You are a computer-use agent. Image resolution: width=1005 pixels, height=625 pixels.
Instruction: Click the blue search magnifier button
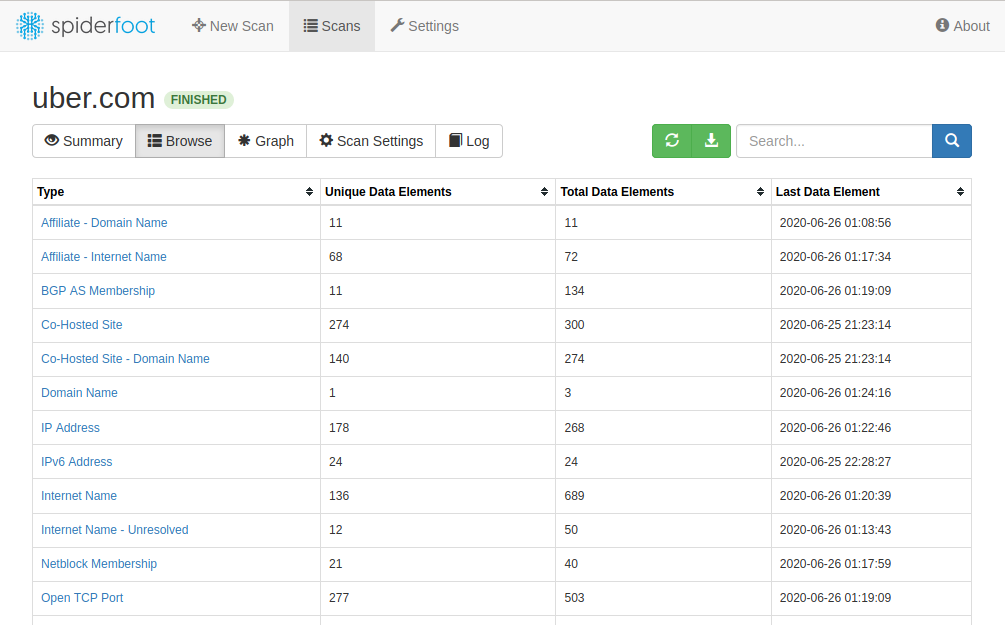[x=952, y=141]
